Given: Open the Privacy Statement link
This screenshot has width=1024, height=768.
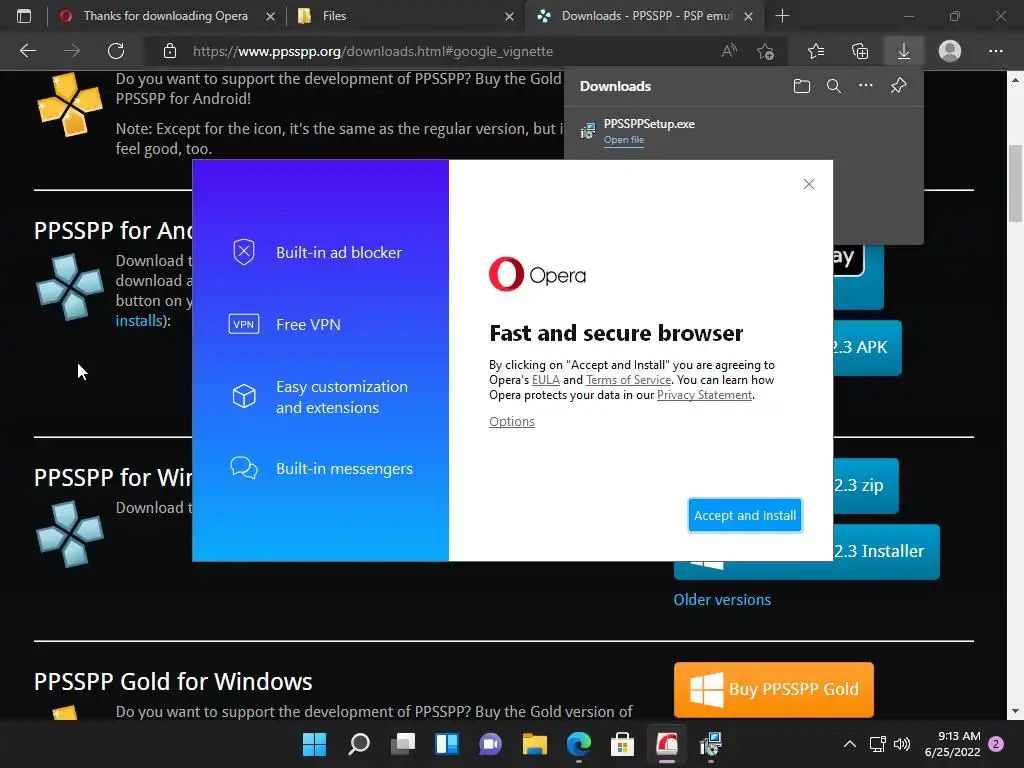Looking at the screenshot, I should [x=704, y=394].
